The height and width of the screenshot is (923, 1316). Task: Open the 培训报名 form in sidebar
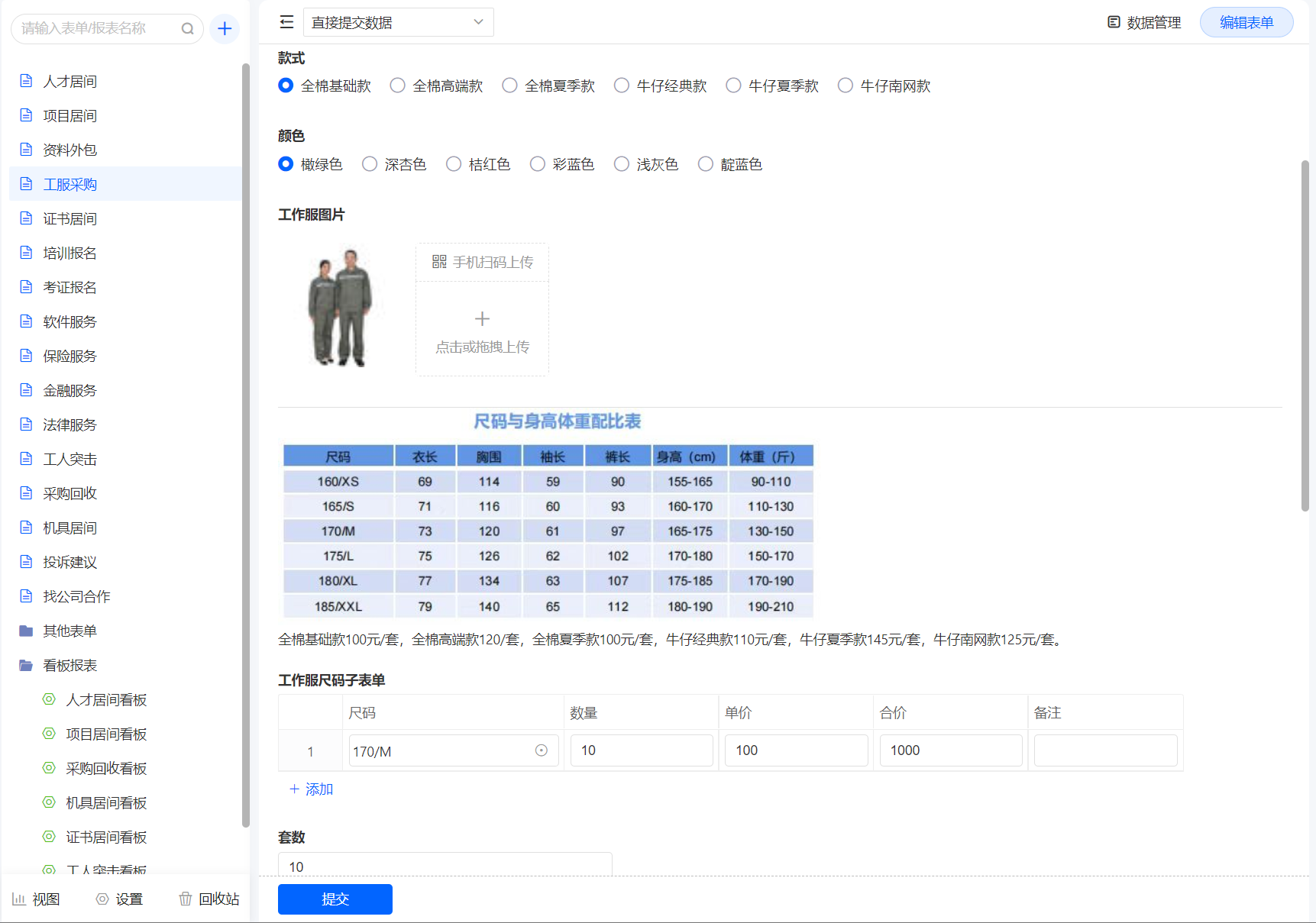[x=70, y=253]
